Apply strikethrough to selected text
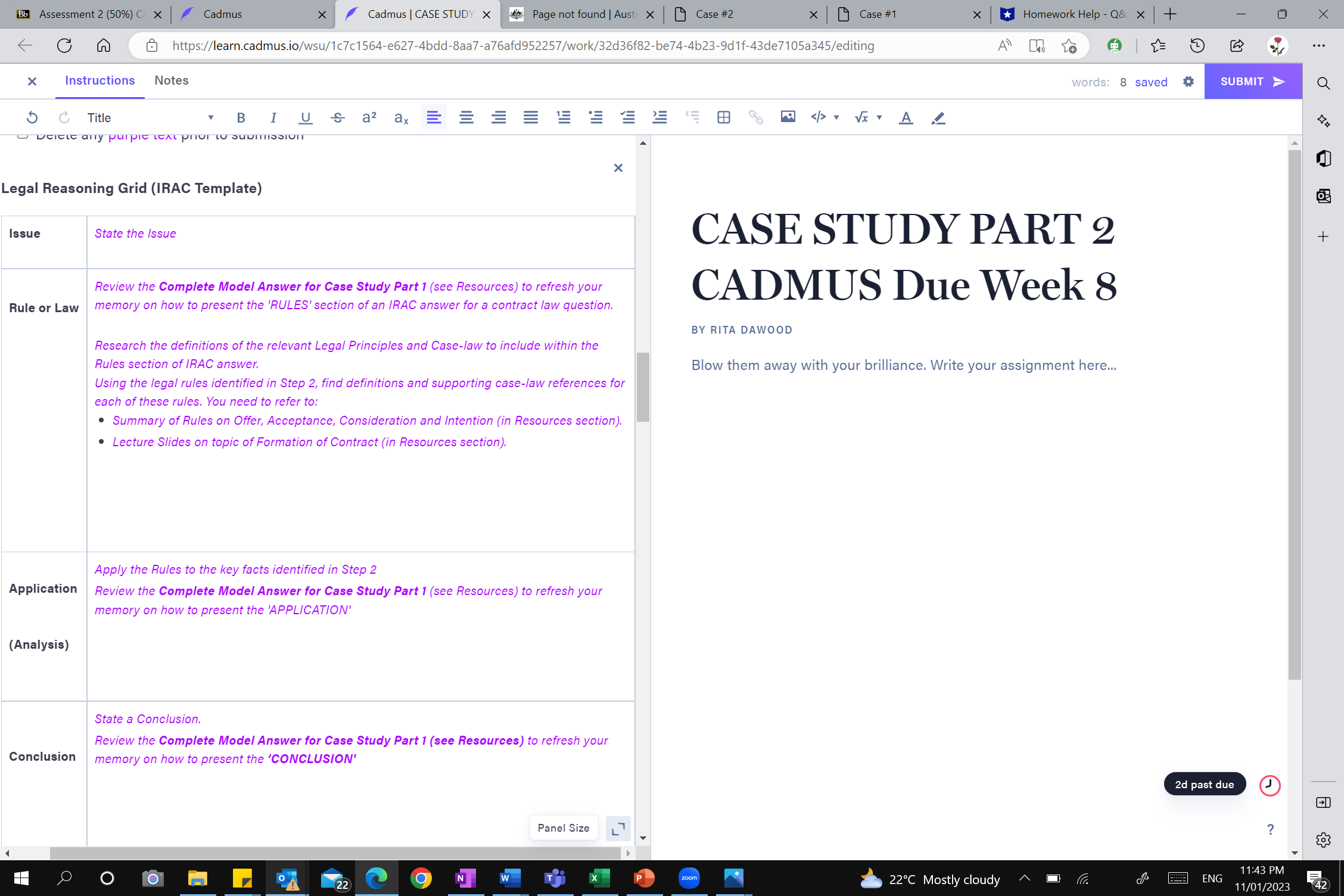The width and height of the screenshot is (1344, 896). click(337, 117)
